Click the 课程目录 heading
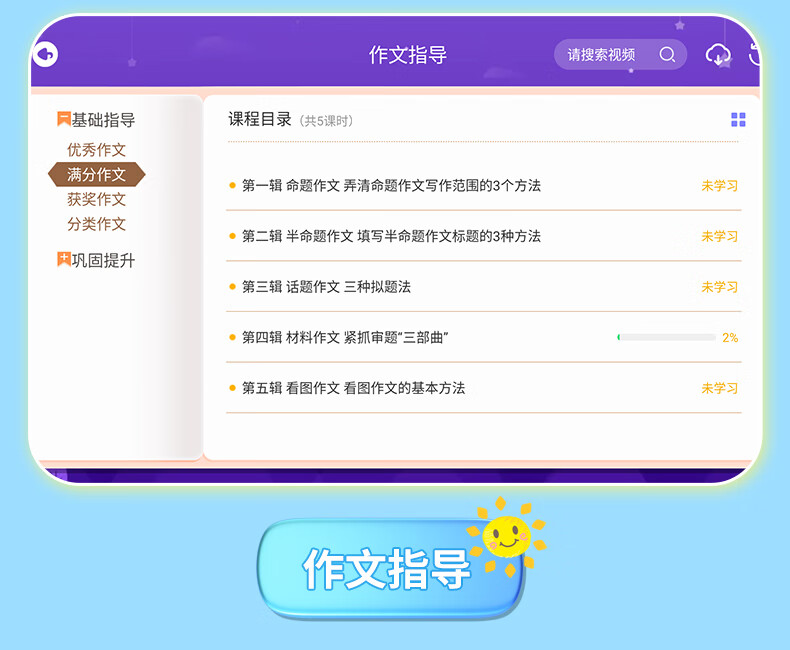Viewport: 790px width, 650px height. [260, 119]
